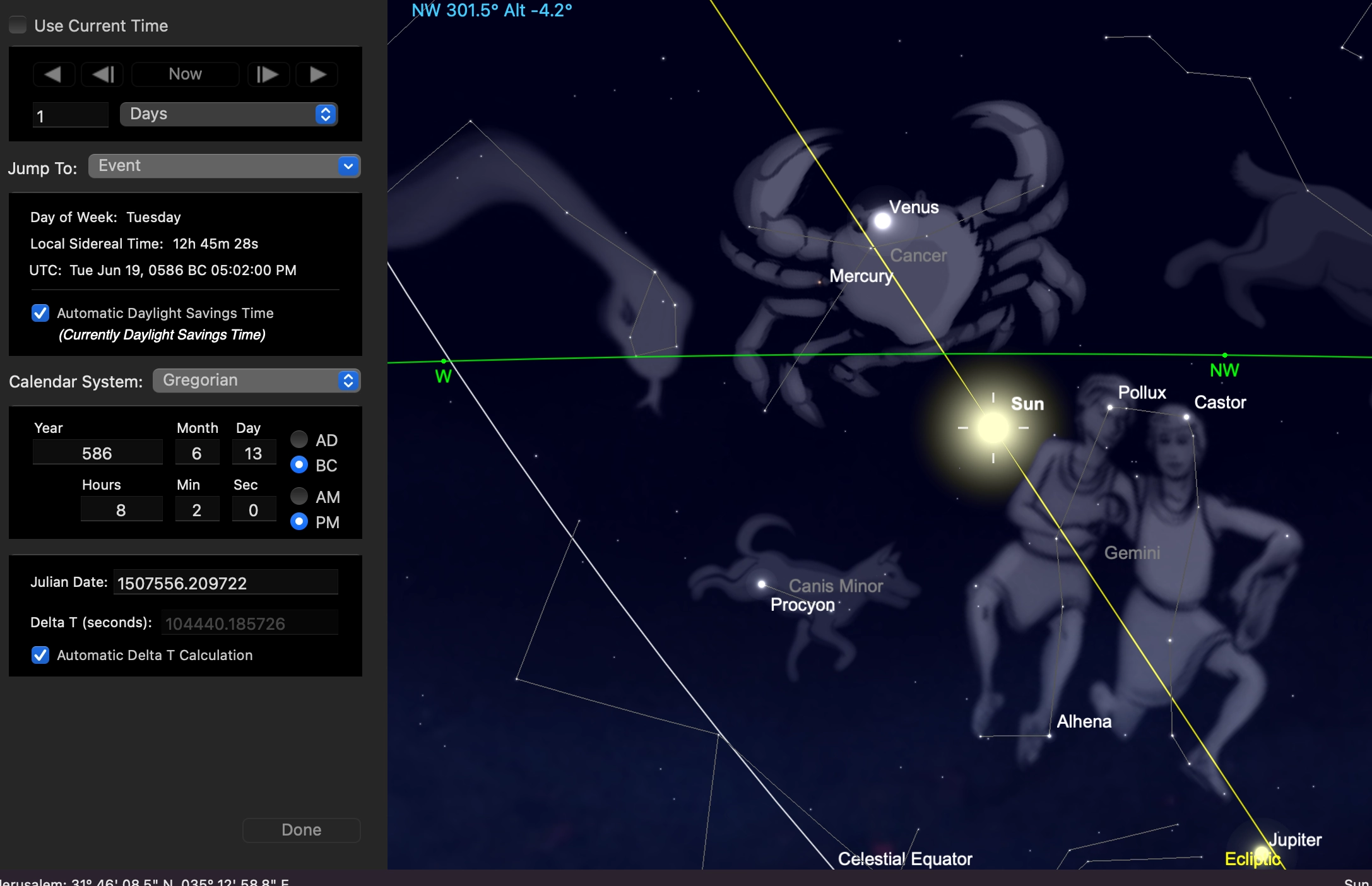Click the NW compass marker on horizon
Viewport: 1372px width, 886px height.
click(x=1224, y=370)
